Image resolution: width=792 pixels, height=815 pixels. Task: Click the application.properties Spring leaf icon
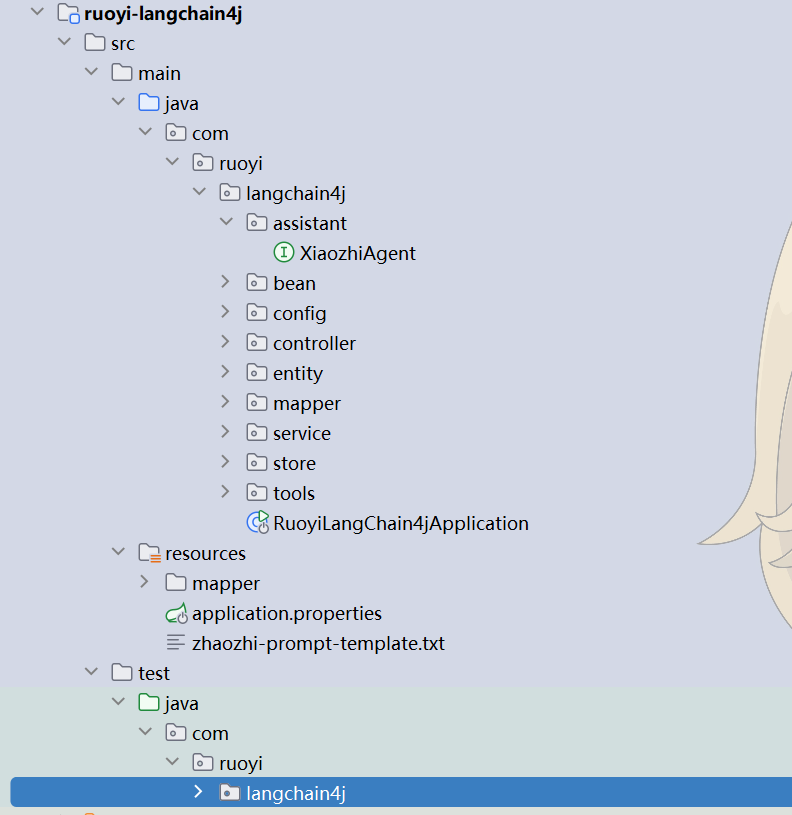pos(176,613)
